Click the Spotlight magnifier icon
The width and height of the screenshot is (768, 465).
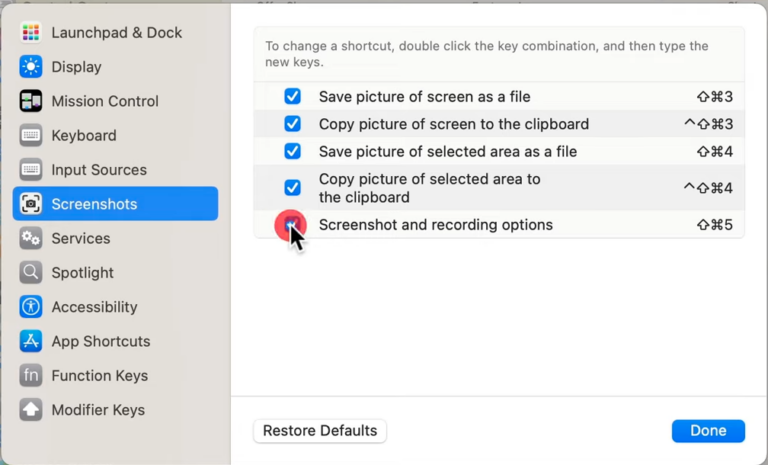30,272
